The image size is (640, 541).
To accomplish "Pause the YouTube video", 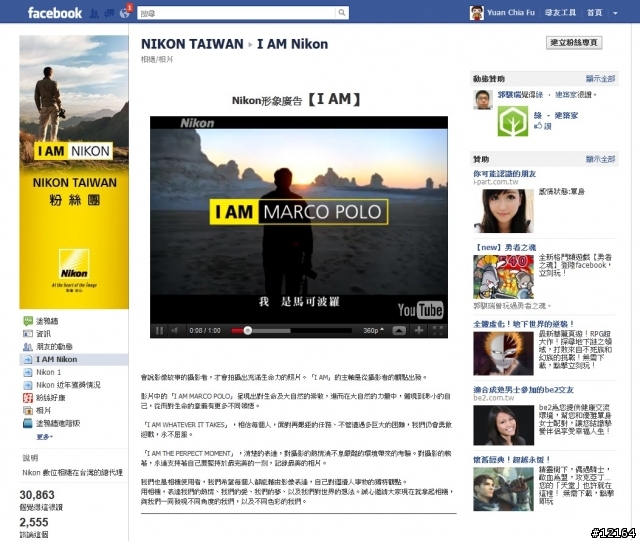I will click(x=159, y=330).
